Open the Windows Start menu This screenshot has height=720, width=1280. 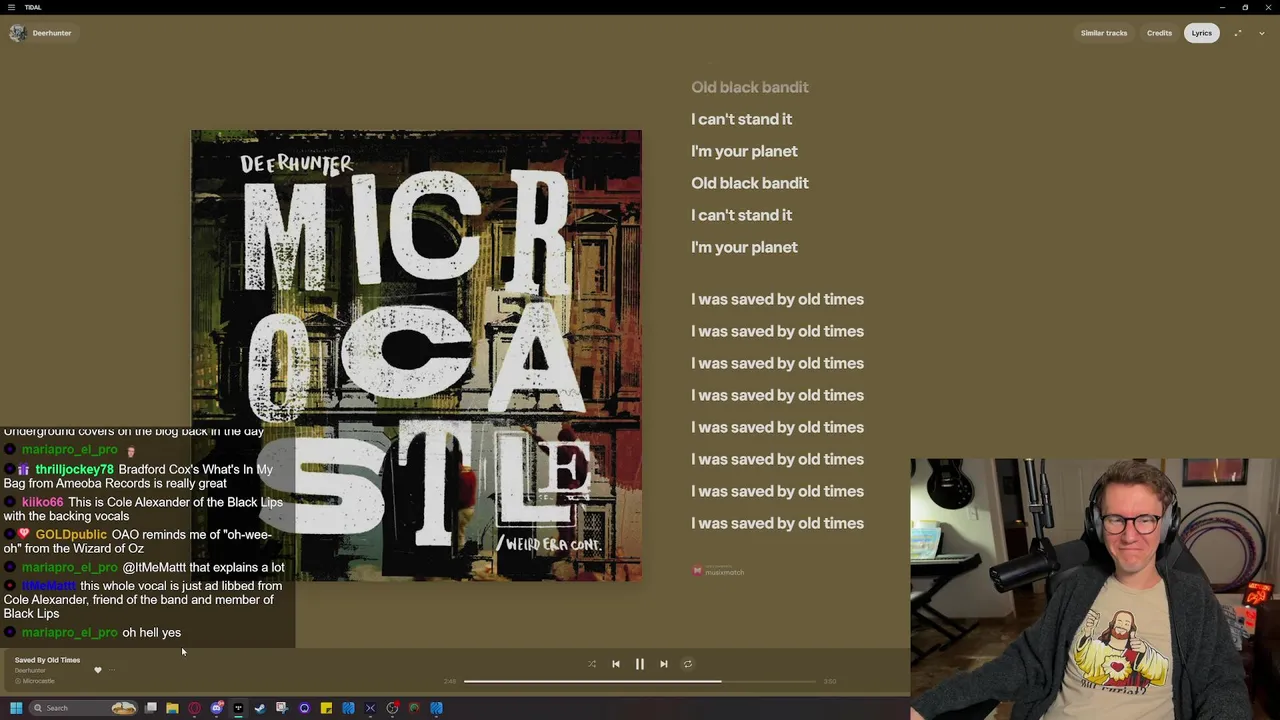pyautogui.click(x=16, y=708)
